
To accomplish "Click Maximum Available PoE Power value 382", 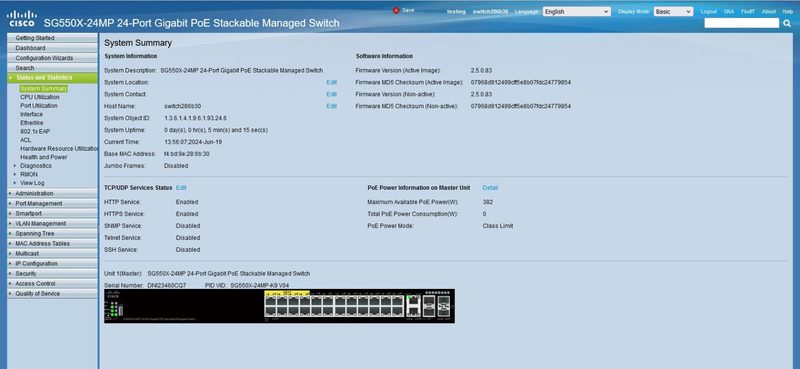I will point(487,202).
